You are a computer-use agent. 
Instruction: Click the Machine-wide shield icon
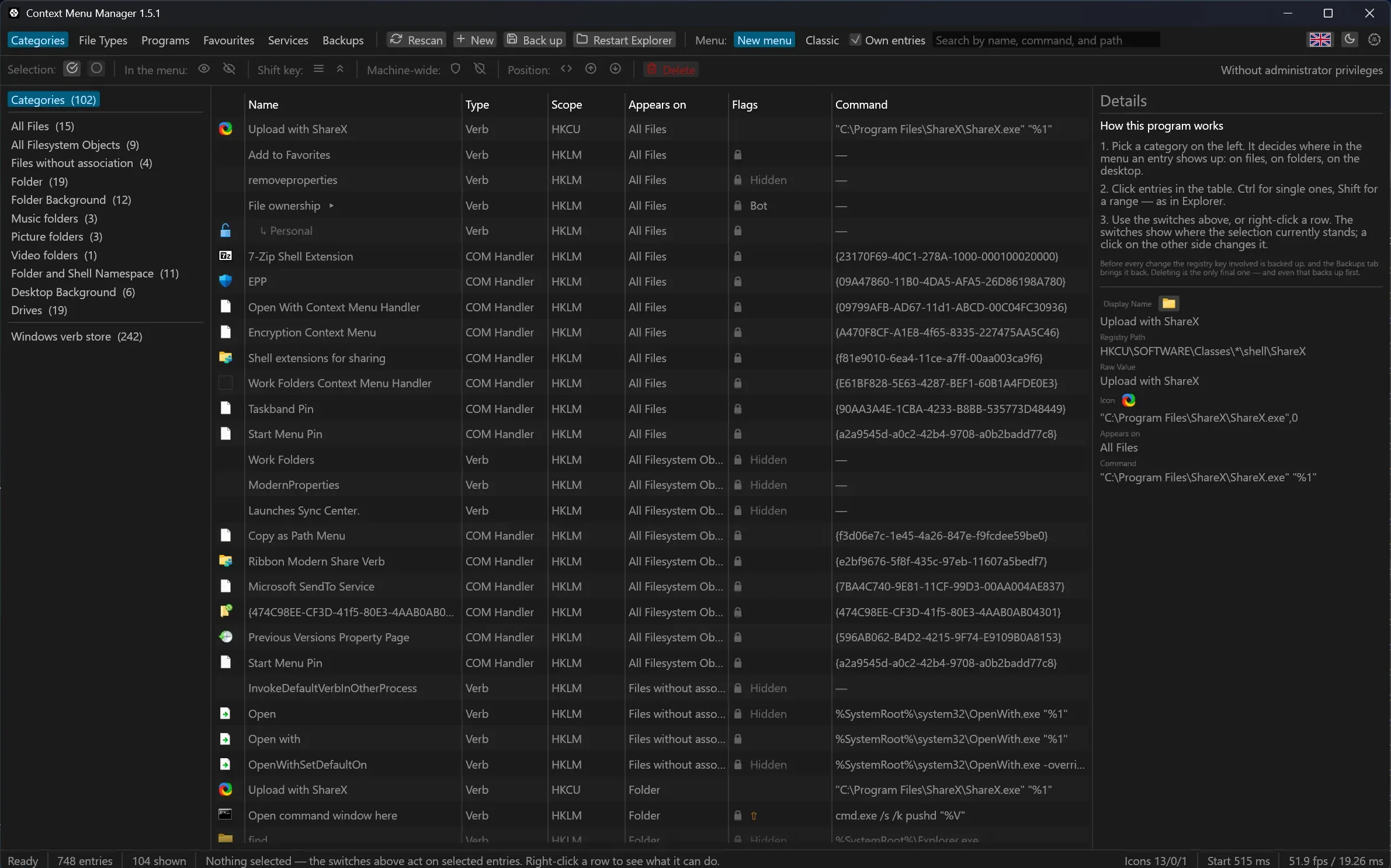(x=456, y=69)
